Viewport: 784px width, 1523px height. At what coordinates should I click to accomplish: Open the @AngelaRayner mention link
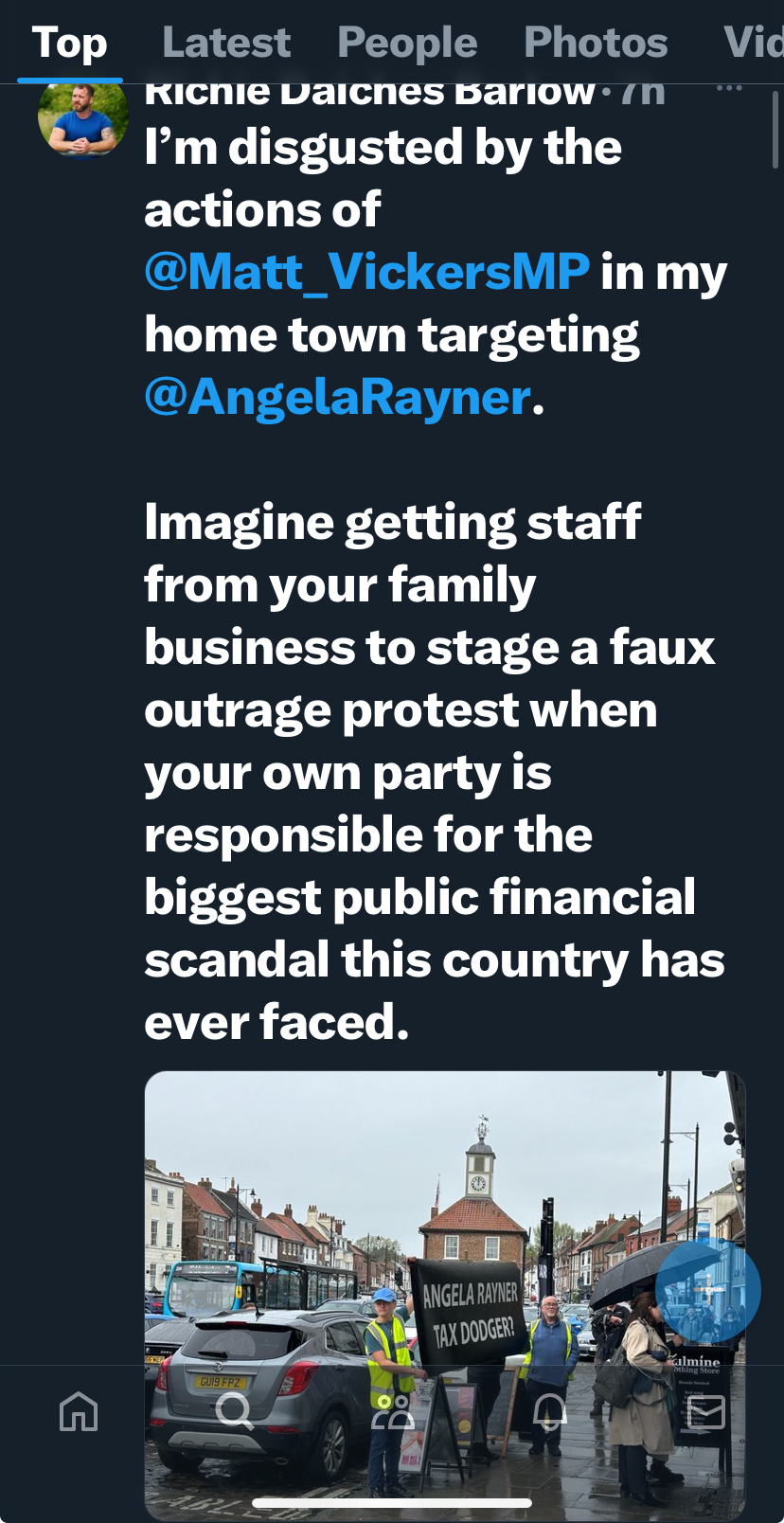[337, 397]
